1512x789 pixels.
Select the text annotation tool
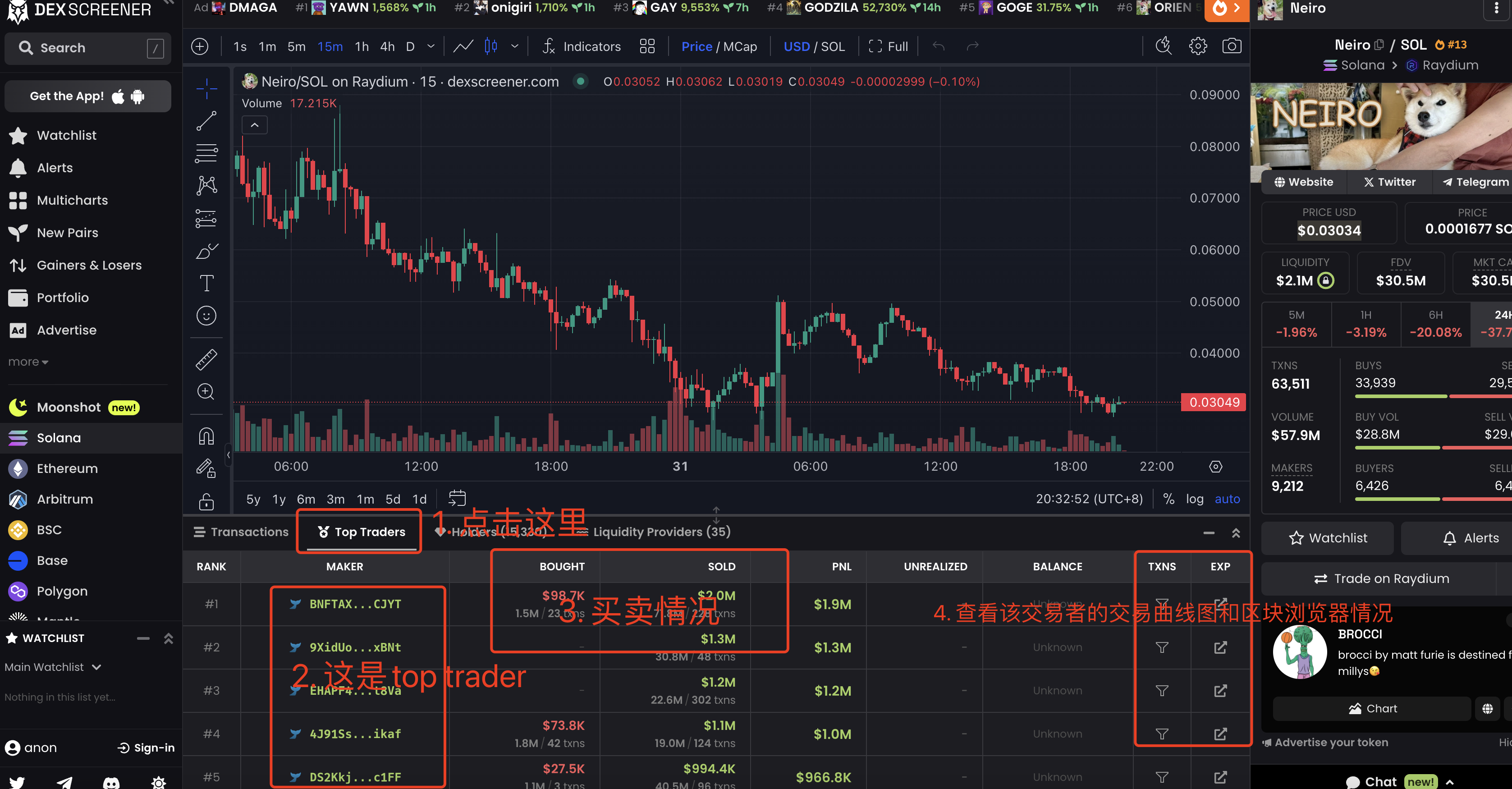206,284
